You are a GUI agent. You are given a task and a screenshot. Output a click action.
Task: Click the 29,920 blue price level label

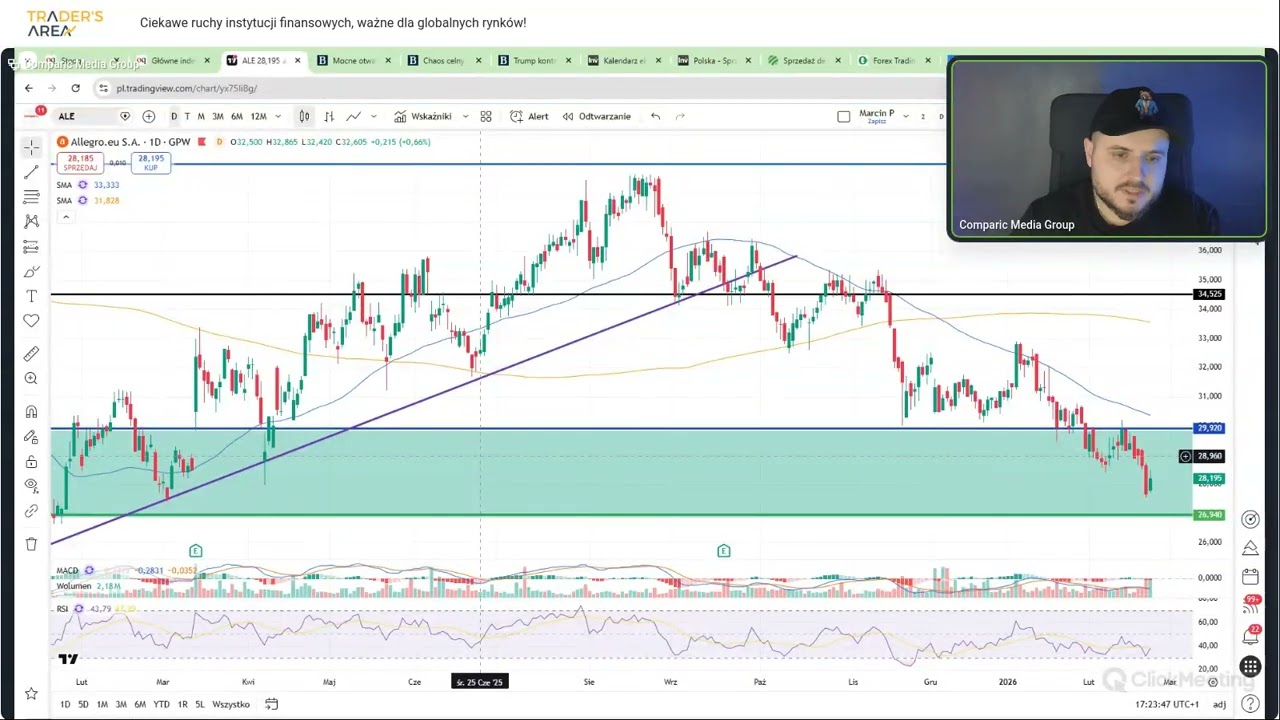pos(1209,428)
